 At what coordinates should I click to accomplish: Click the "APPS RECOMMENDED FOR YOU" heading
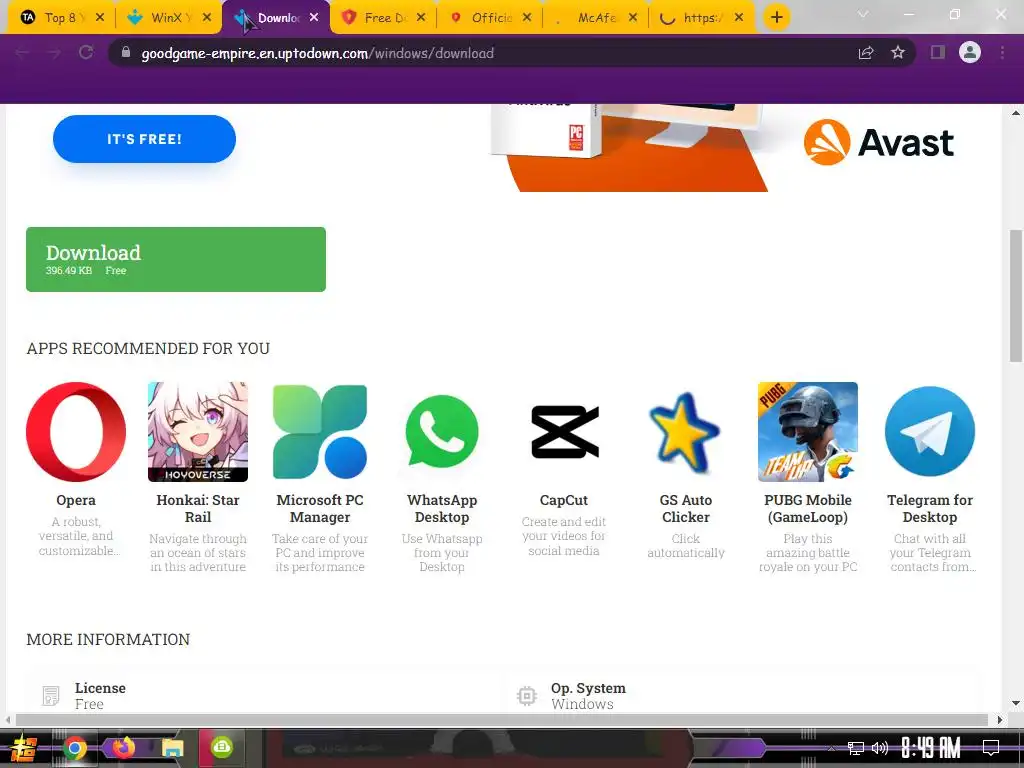click(x=148, y=349)
